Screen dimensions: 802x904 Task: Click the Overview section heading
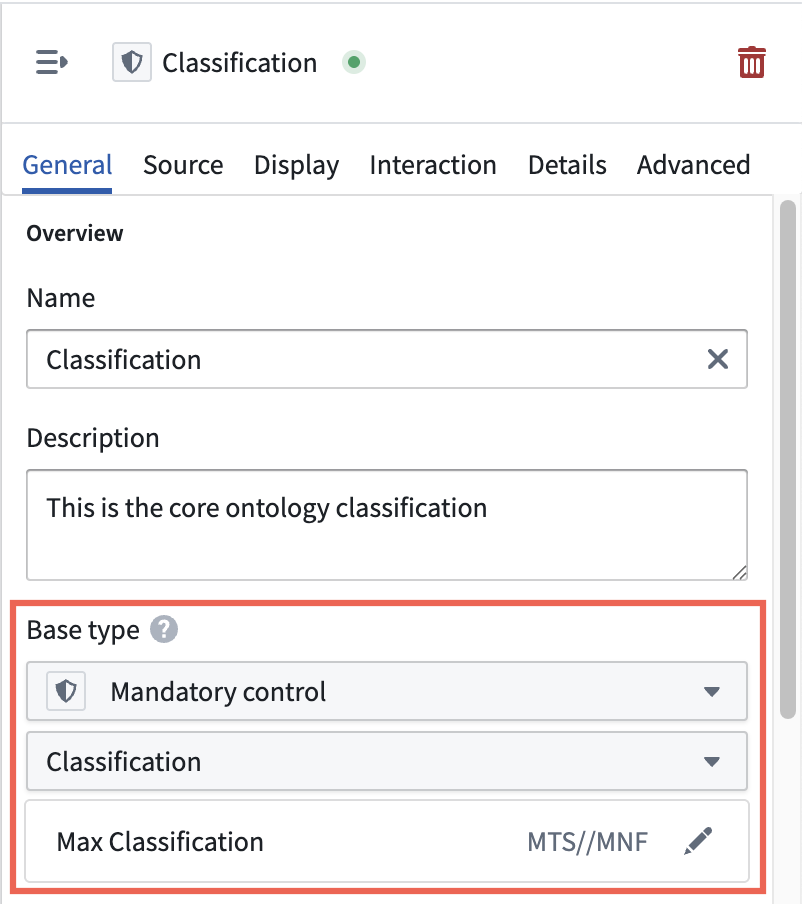coord(75,233)
